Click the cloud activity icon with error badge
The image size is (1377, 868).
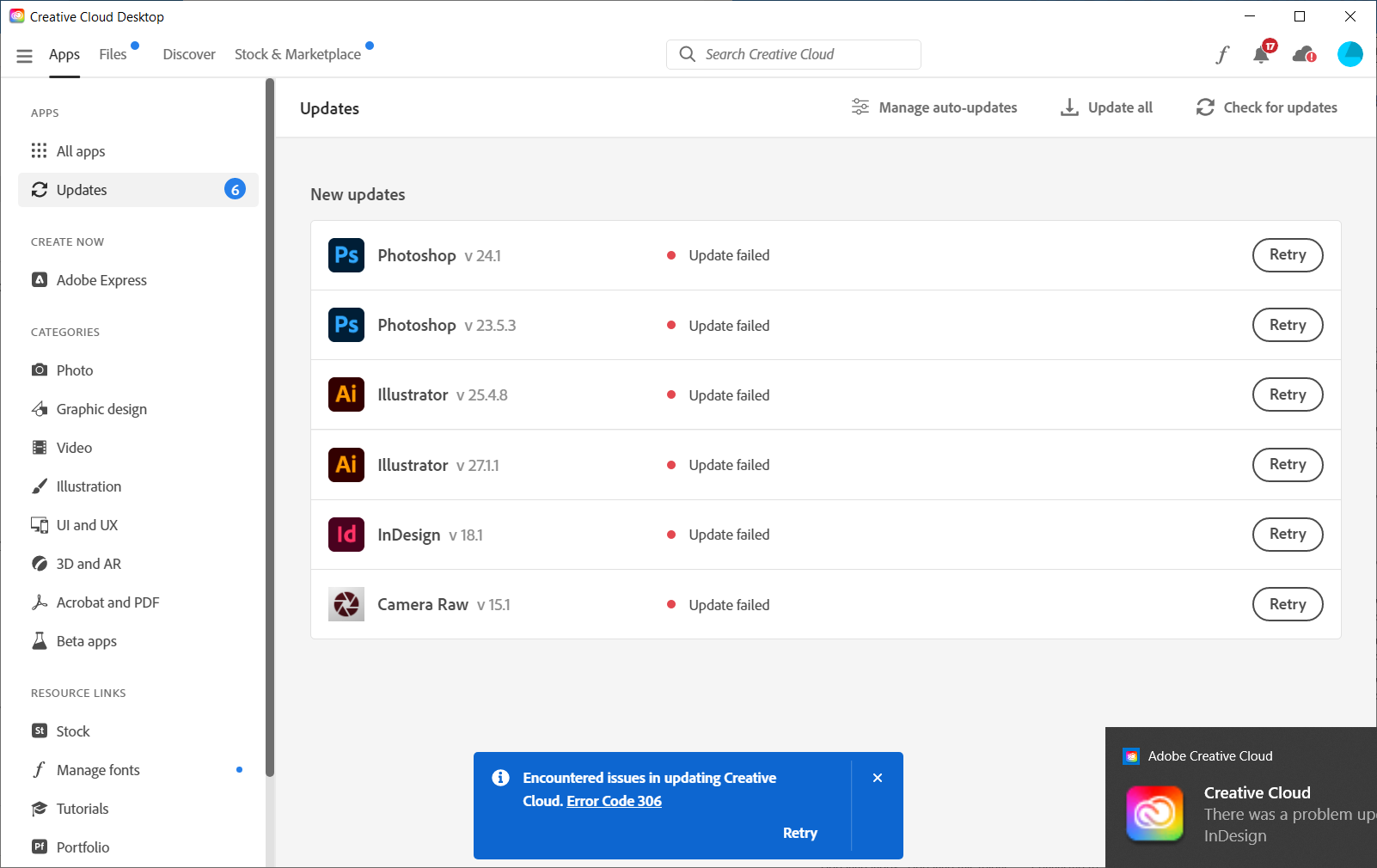coord(1302,54)
